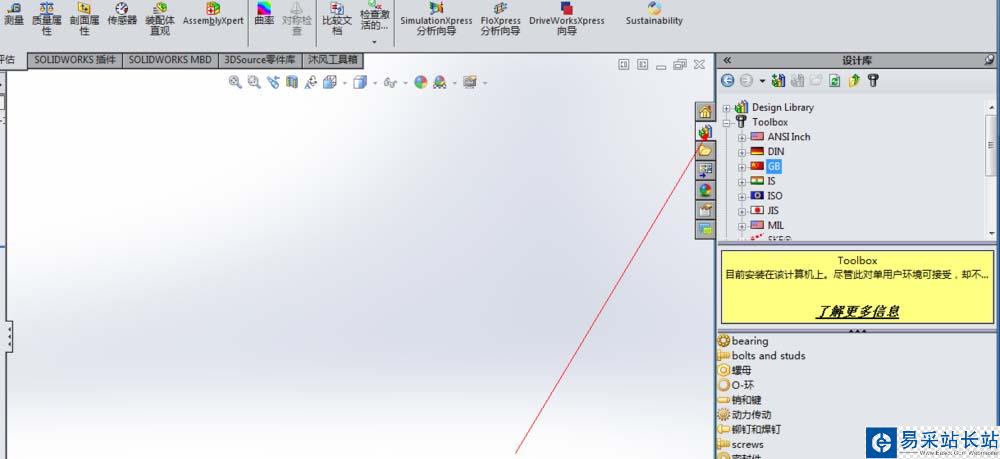
Task: Open the bearing folder
Action: tap(744, 341)
